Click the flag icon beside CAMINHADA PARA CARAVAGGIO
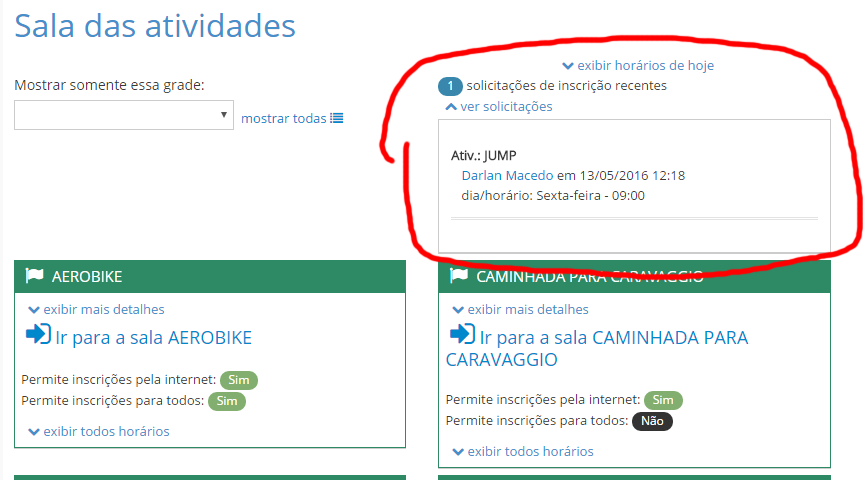863x480 pixels. coord(459,275)
